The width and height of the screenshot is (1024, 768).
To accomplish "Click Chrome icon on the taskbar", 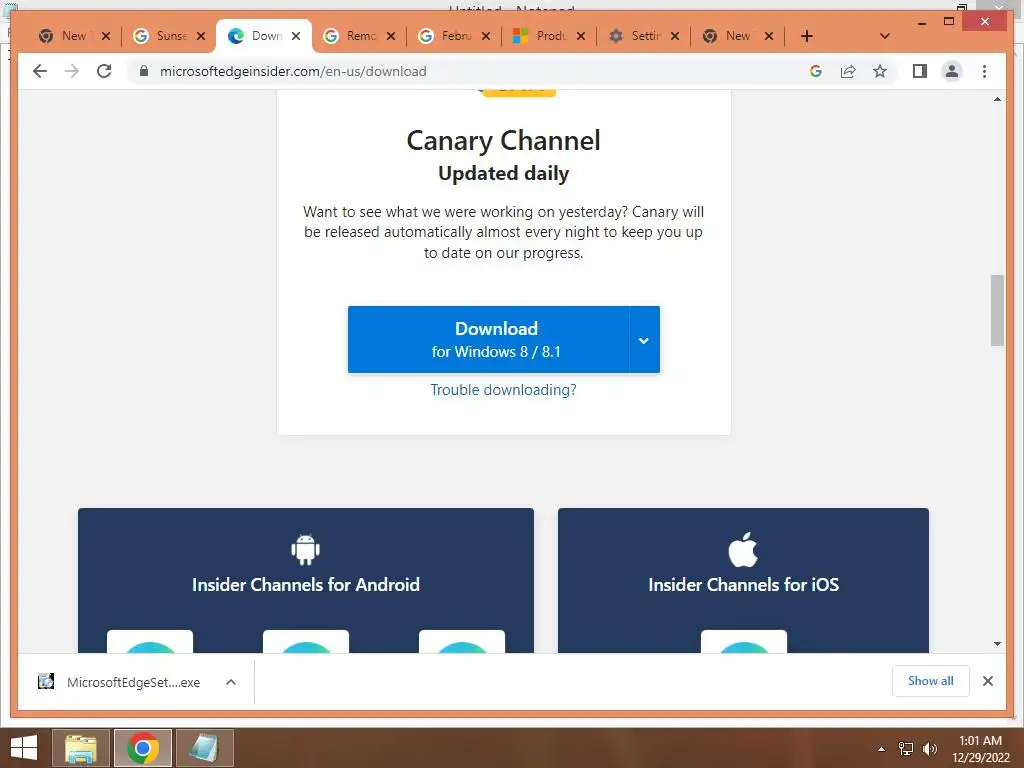I will (143, 748).
